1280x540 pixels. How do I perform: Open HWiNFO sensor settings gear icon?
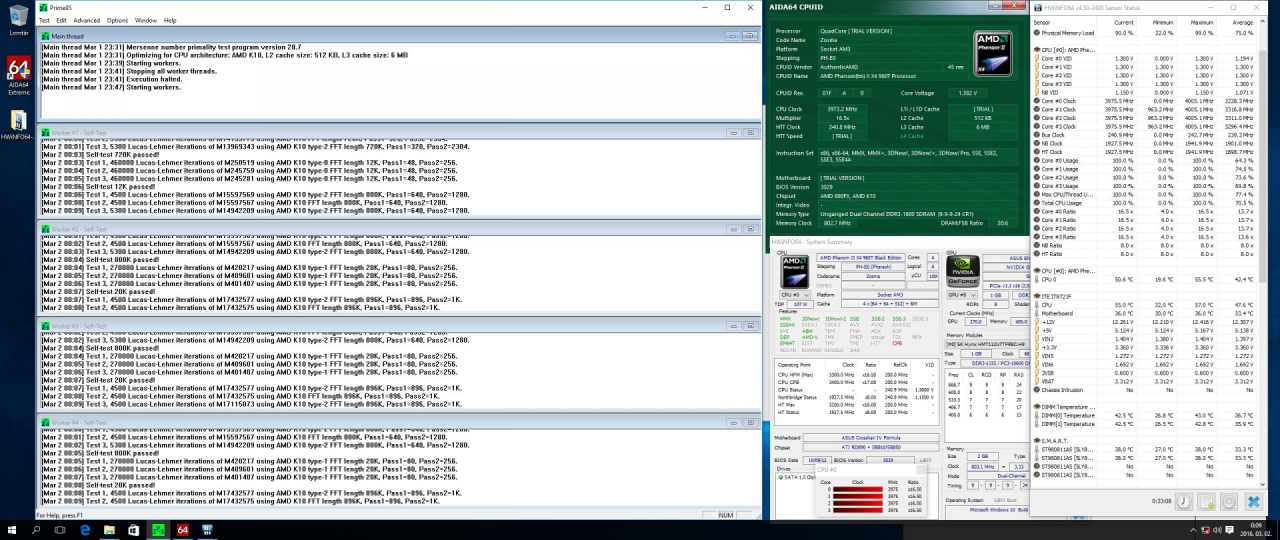pyautogui.click(x=1229, y=502)
